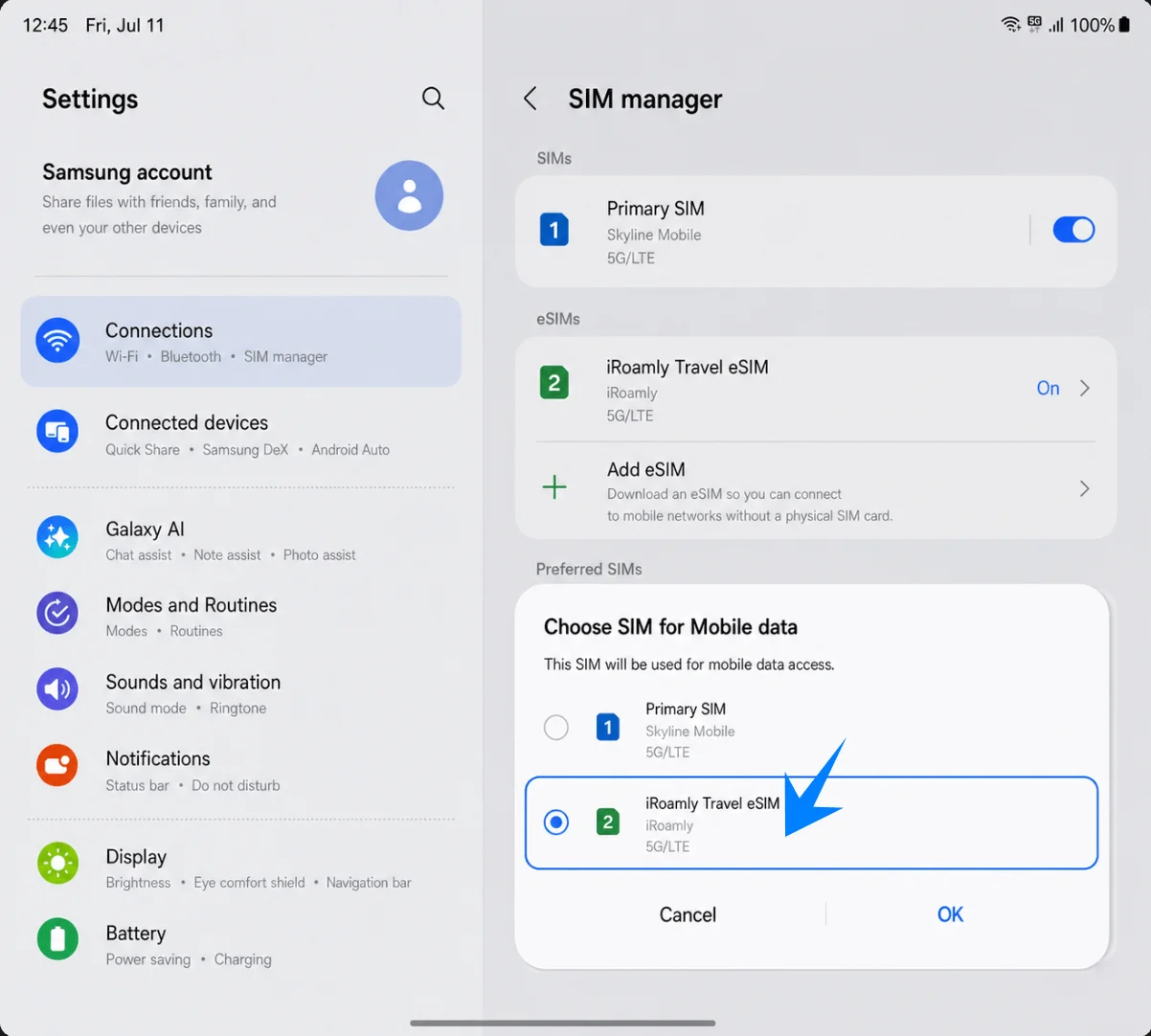Open Display settings
The height and width of the screenshot is (1036, 1151).
[240, 867]
